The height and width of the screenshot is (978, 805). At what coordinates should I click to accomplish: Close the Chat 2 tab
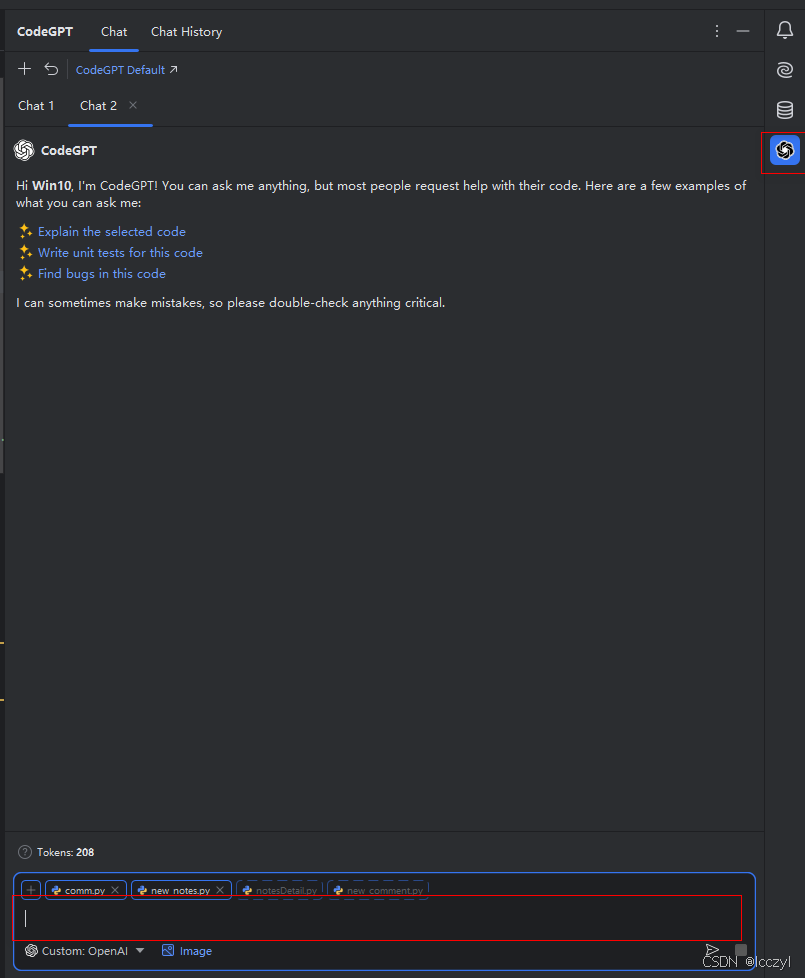[x=133, y=105]
